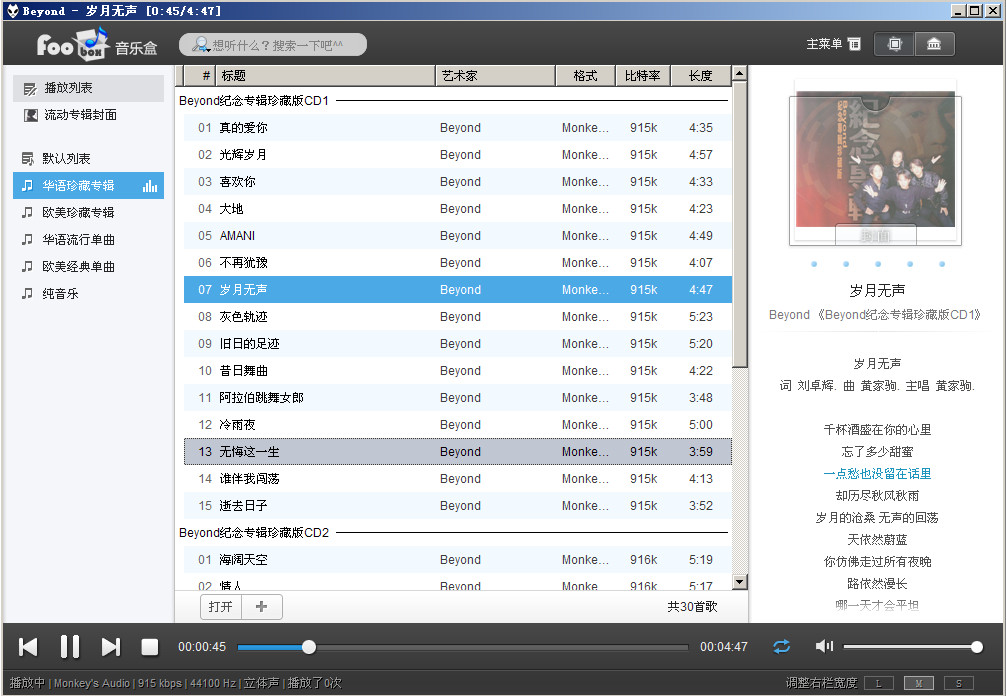1006x696 pixels.
Task: Pause the current song
Action: (70, 647)
